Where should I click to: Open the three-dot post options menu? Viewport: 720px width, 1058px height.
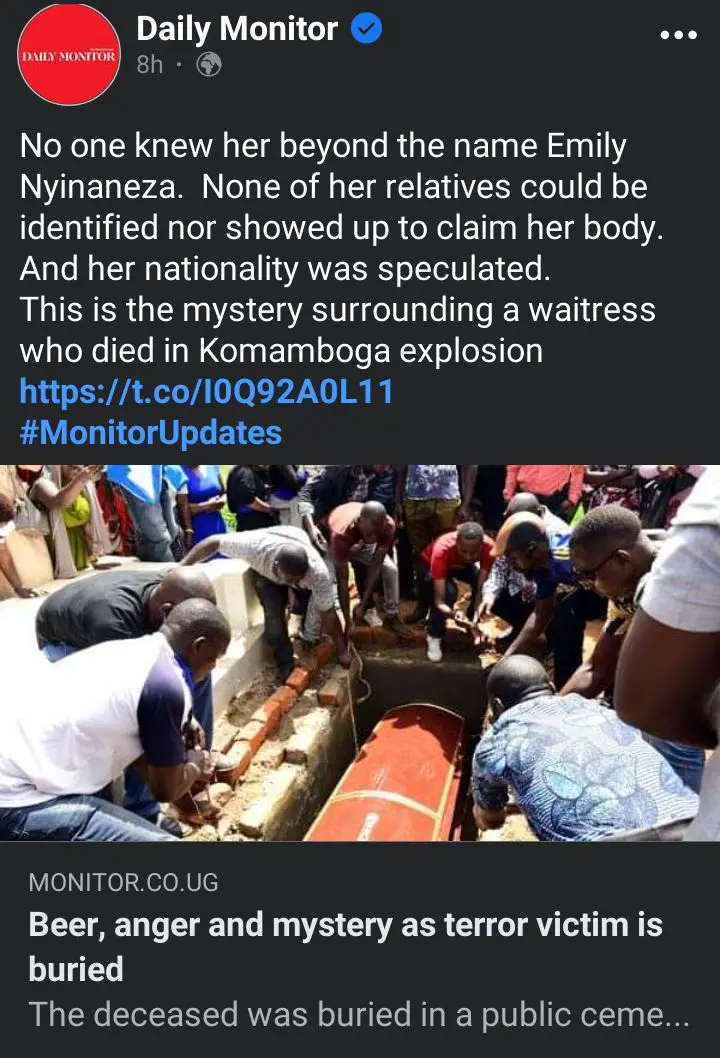click(678, 34)
